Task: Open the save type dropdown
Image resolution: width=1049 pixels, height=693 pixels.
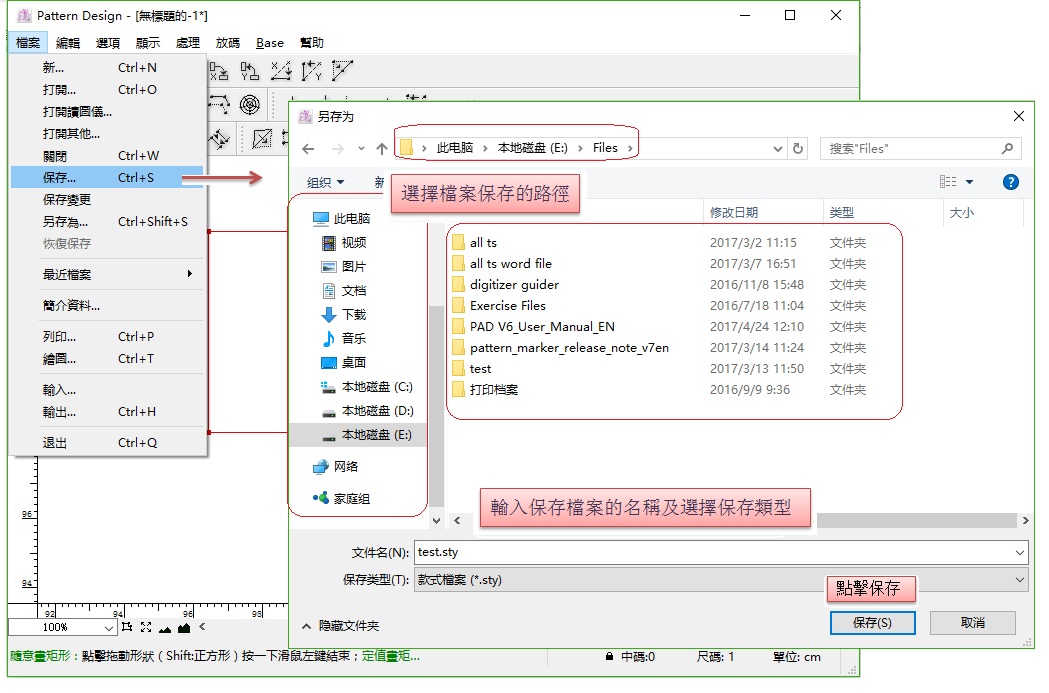Action: (x=1019, y=580)
